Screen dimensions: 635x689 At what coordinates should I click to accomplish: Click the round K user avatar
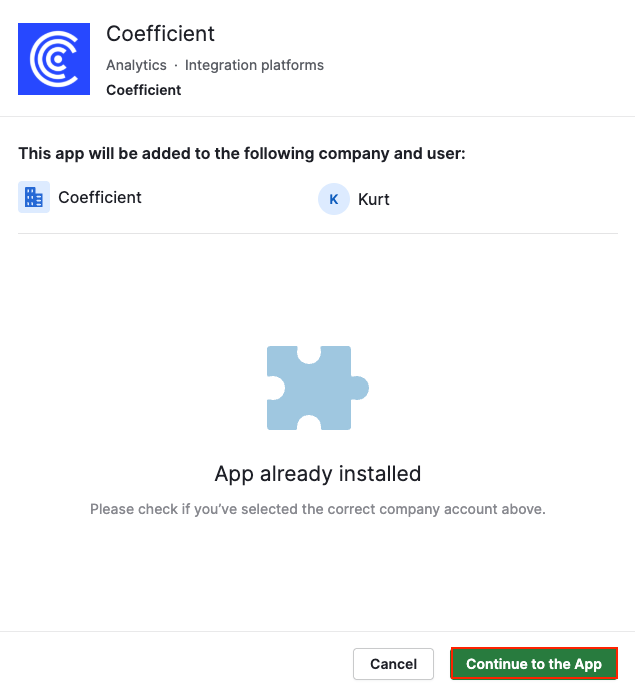333,199
